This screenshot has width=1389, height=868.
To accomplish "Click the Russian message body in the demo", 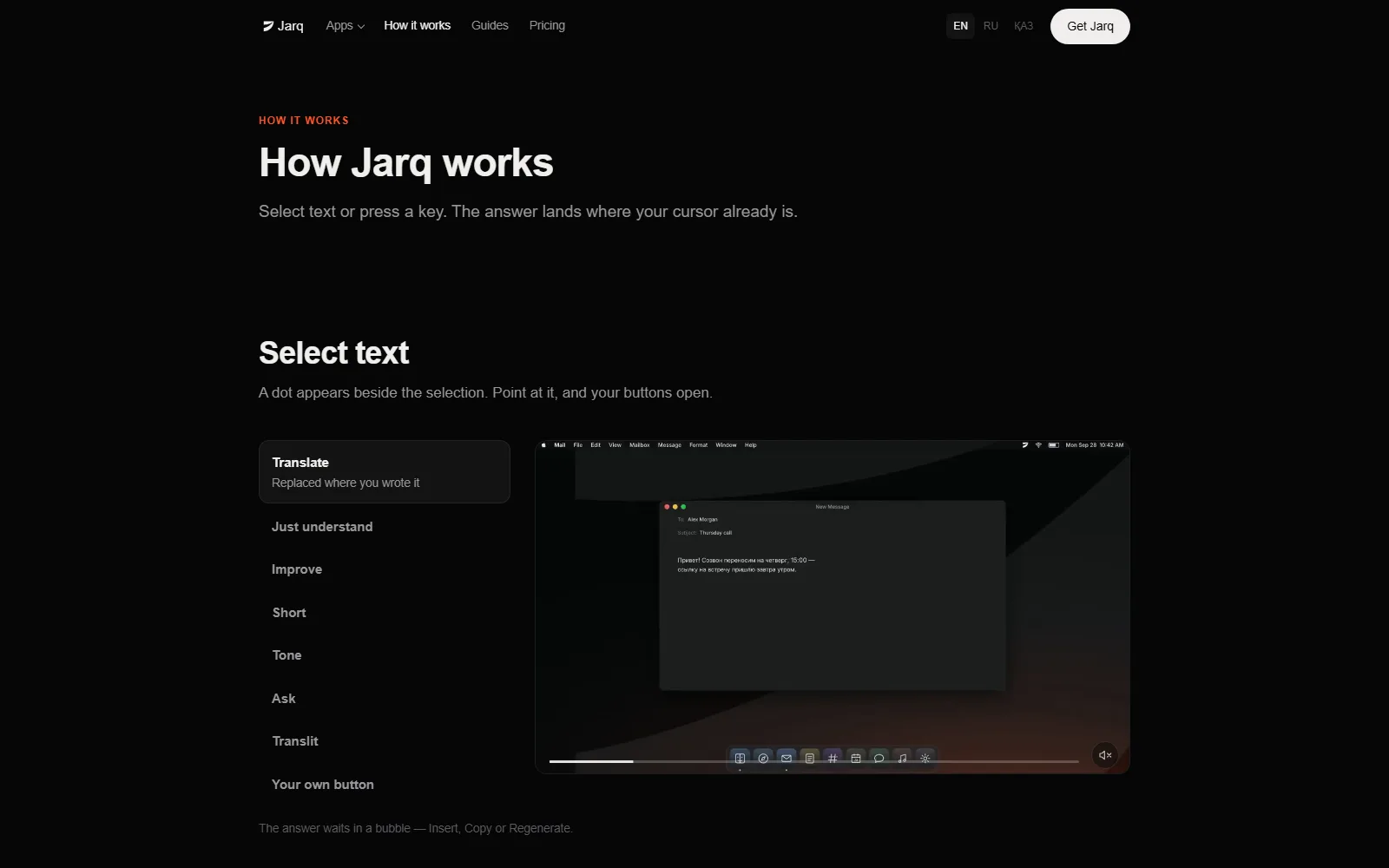I will [x=746, y=565].
